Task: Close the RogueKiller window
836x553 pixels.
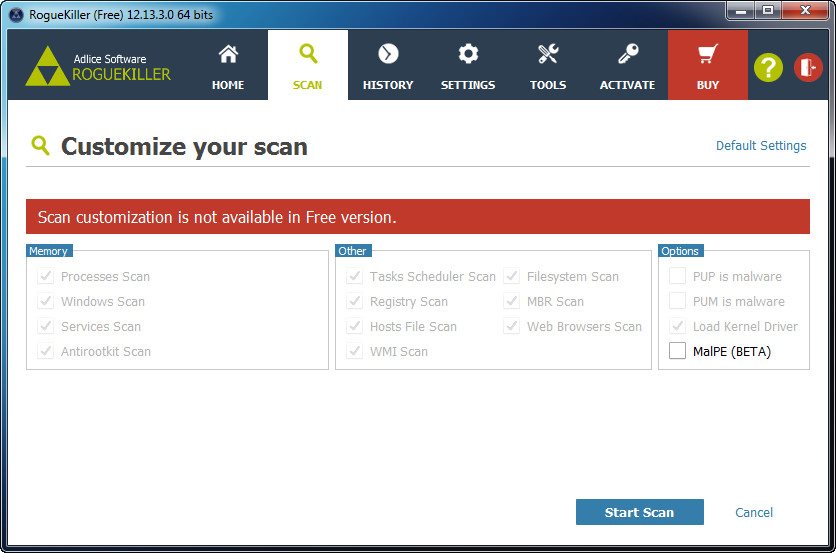Action: point(806,11)
